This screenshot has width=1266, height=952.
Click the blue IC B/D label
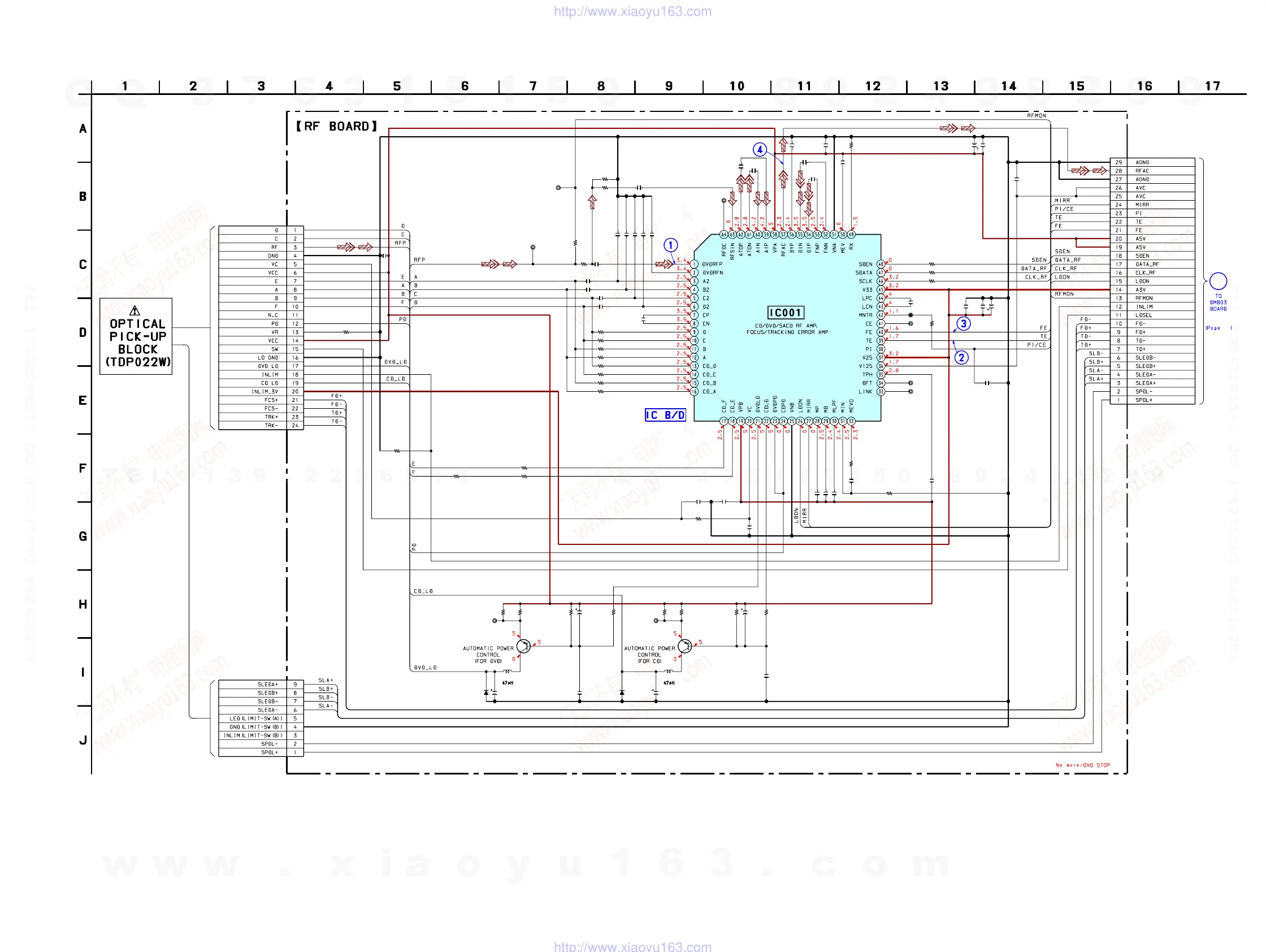click(665, 415)
